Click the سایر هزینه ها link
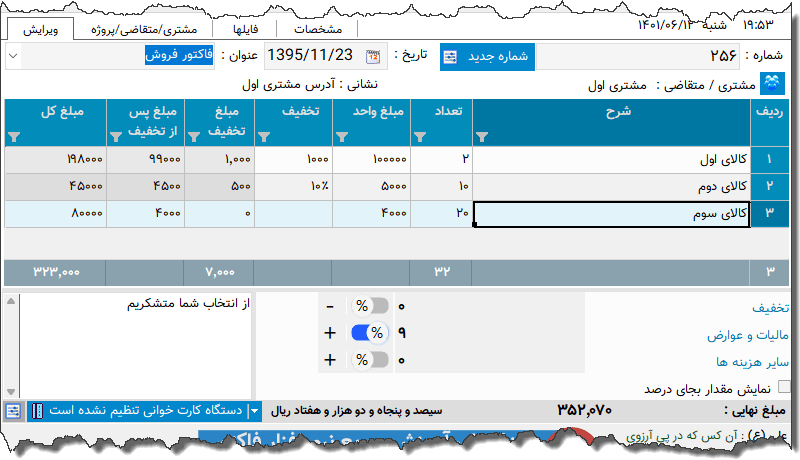Viewport: 800px width, 460px height. pos(752,362)
